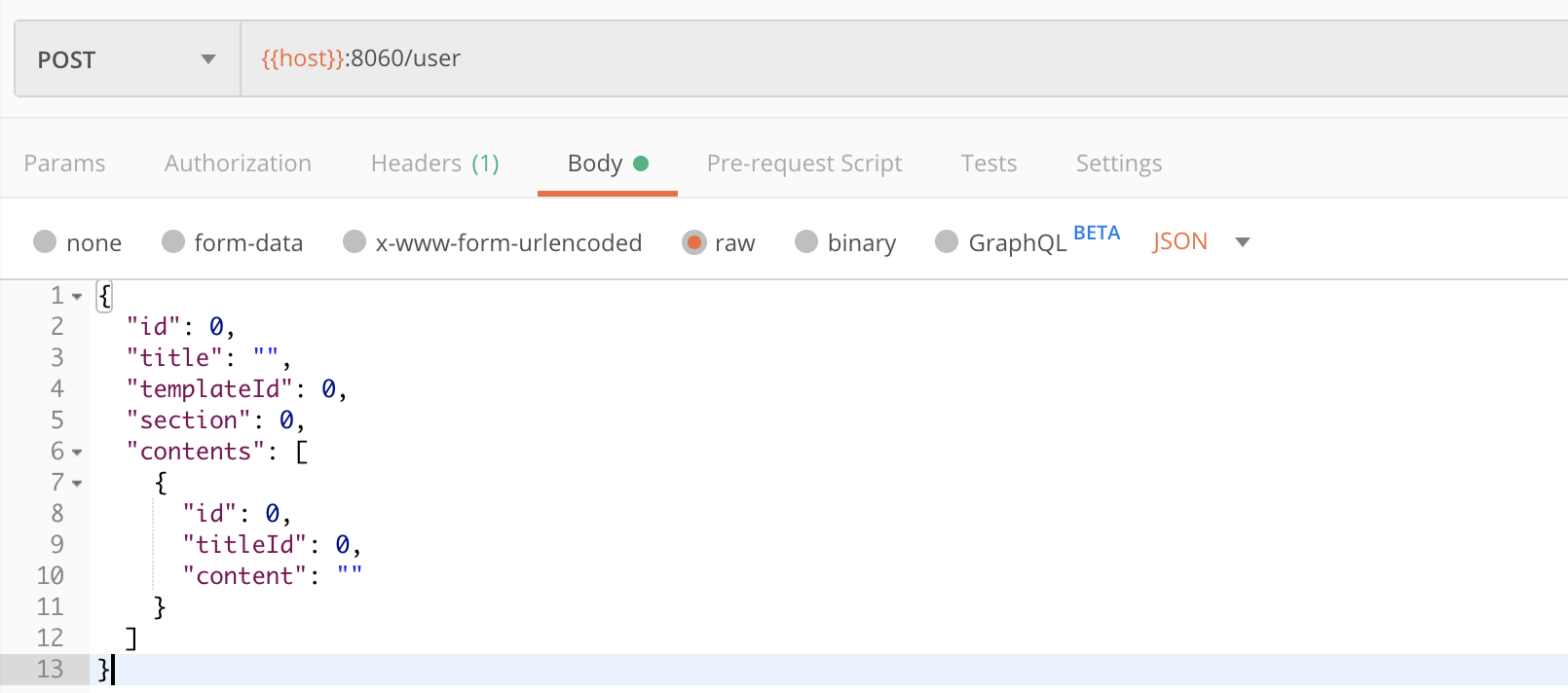Open the POST method dropdown

(x=127, y=59)
